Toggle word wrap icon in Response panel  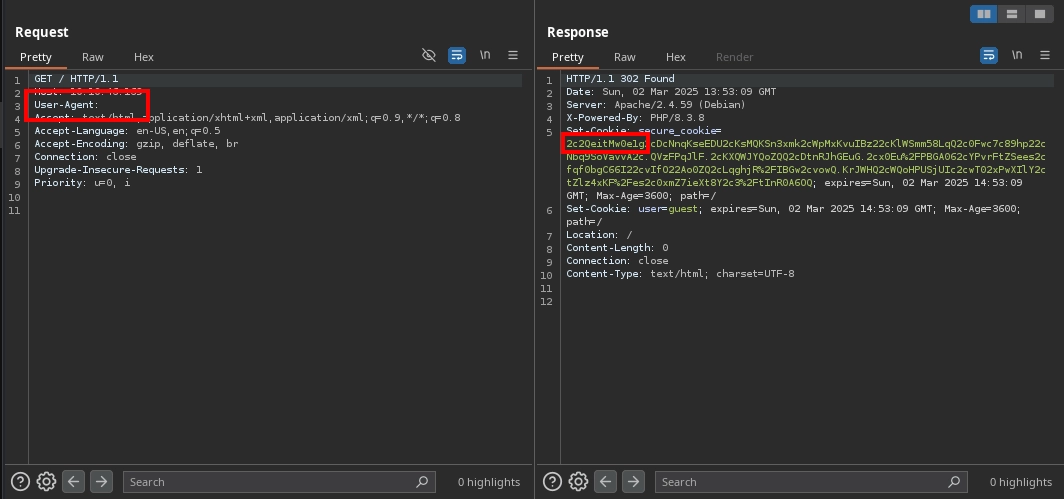point(989,56)
